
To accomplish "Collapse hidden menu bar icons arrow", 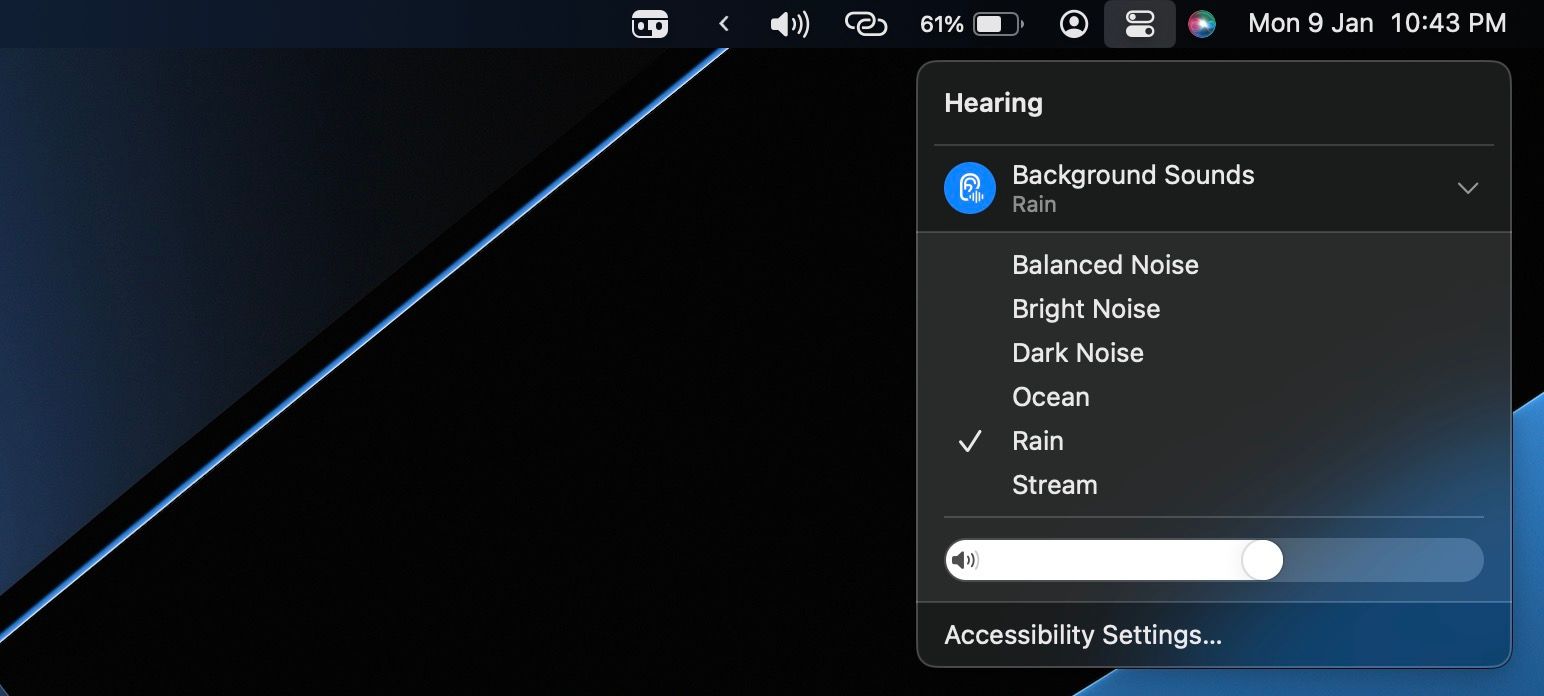I will click(724, 24).
